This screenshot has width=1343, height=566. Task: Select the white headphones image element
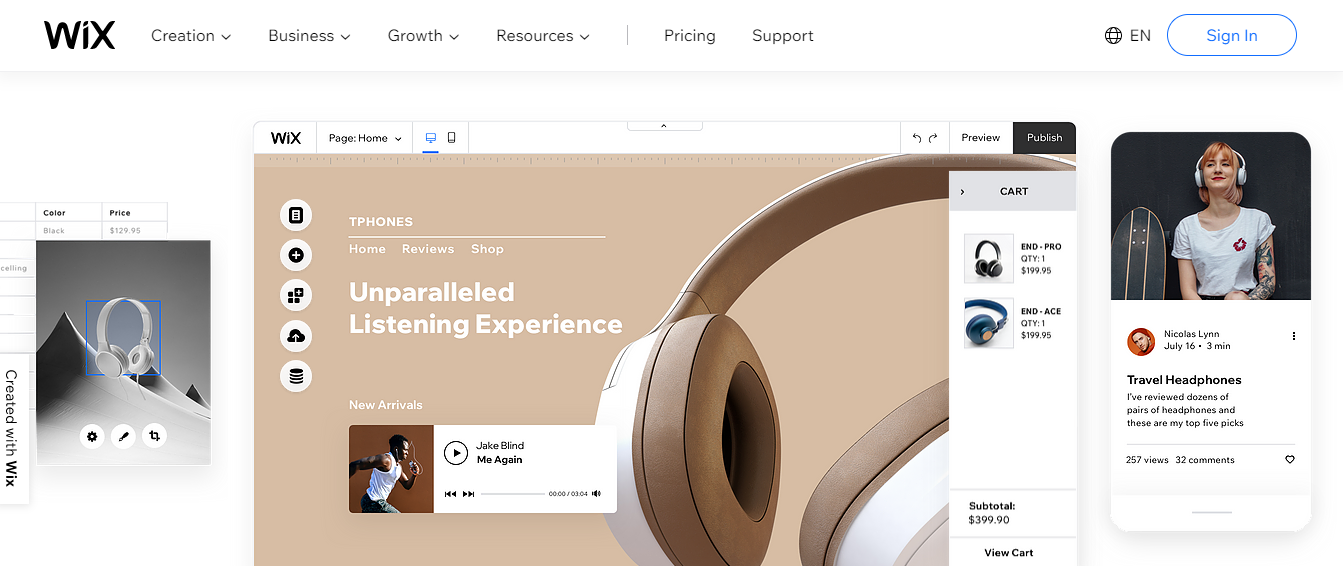123,338
